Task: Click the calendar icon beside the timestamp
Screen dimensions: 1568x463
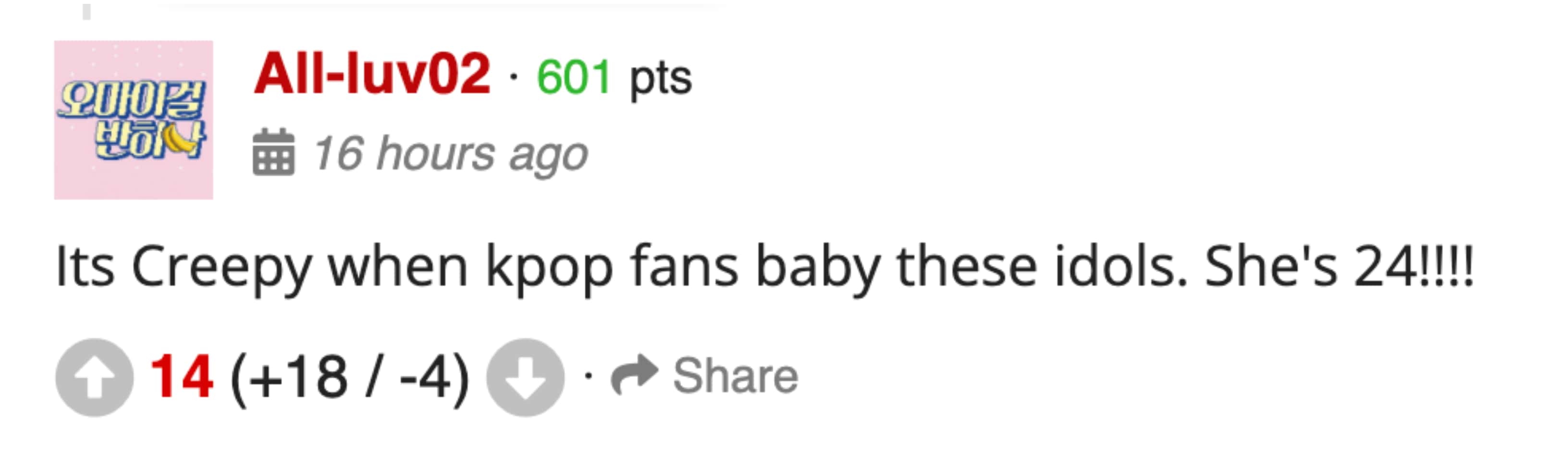Action: [x=273, y=152]
